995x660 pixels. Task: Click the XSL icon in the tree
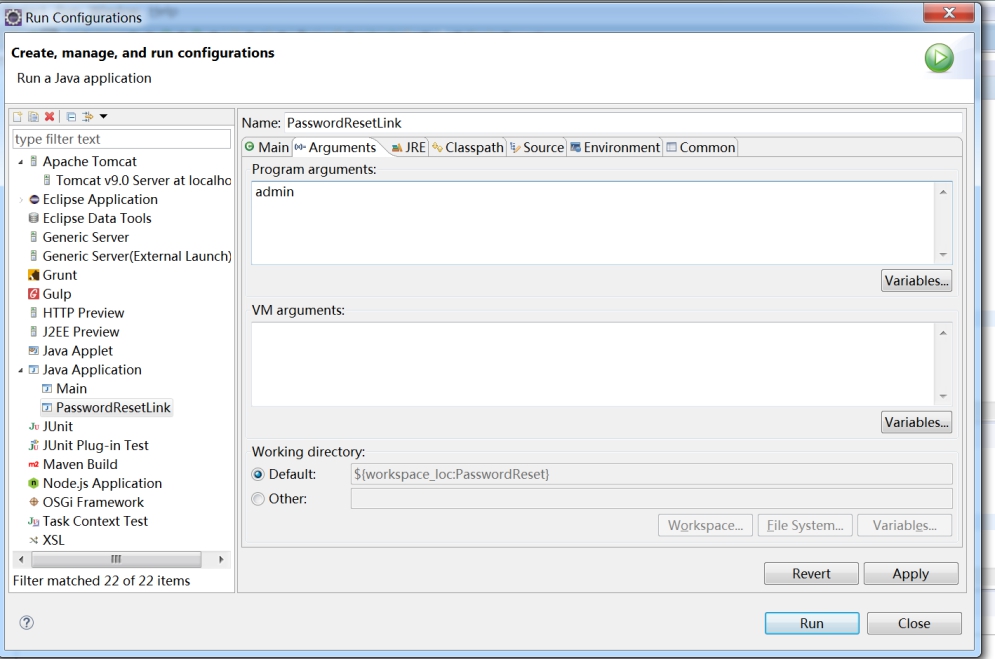(34, 540)
